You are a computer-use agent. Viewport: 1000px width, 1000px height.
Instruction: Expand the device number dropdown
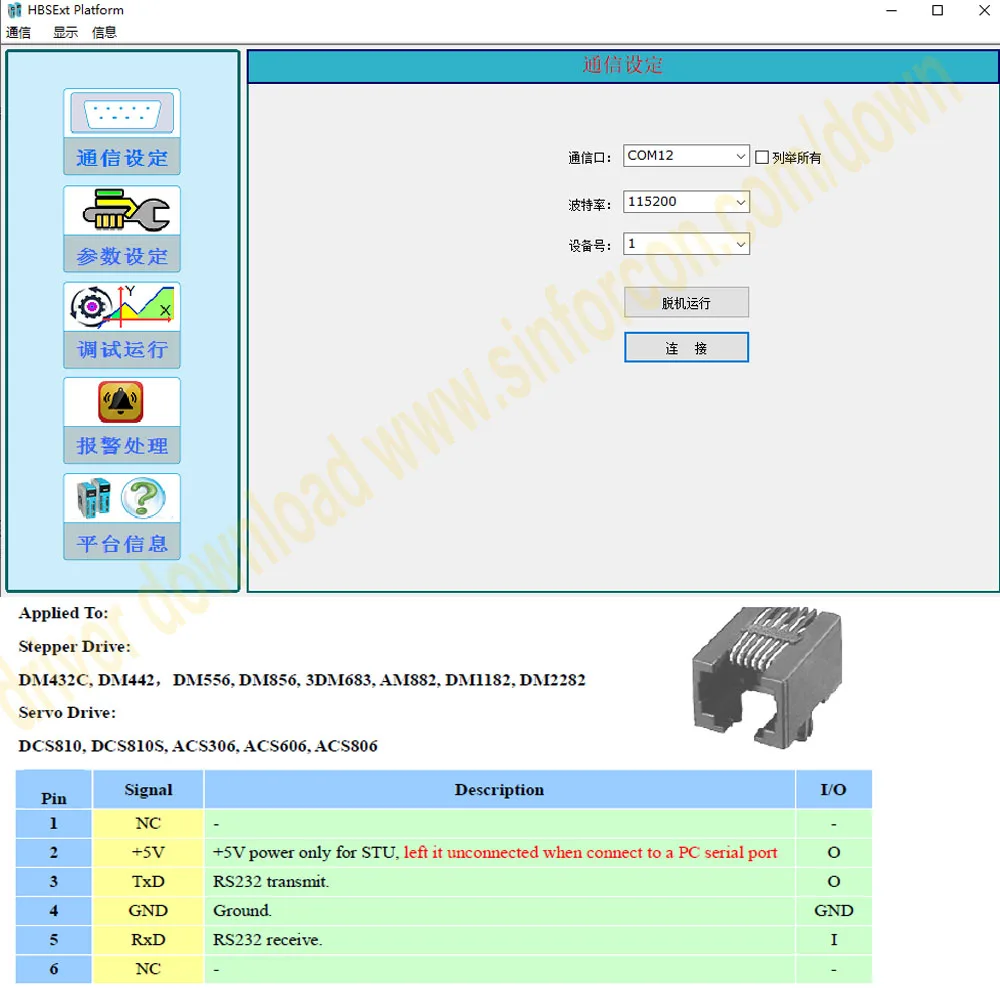740,244
